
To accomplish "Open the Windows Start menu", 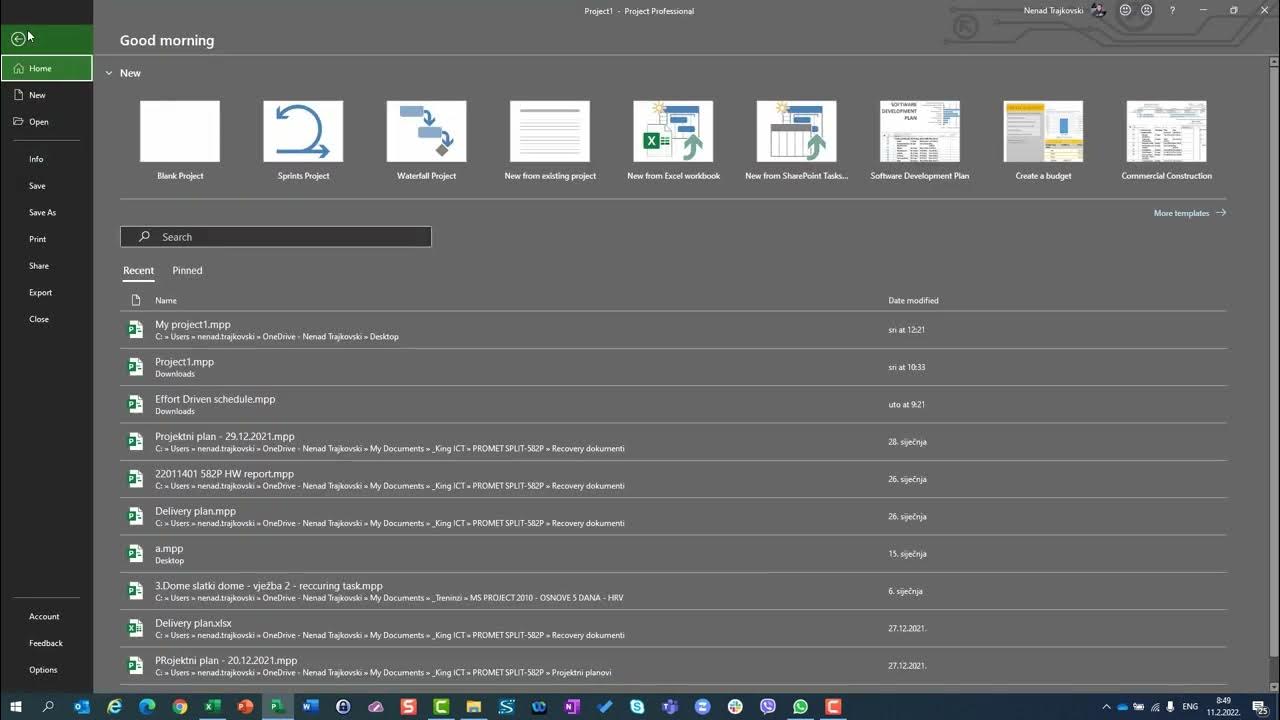I will coord(16,706).
